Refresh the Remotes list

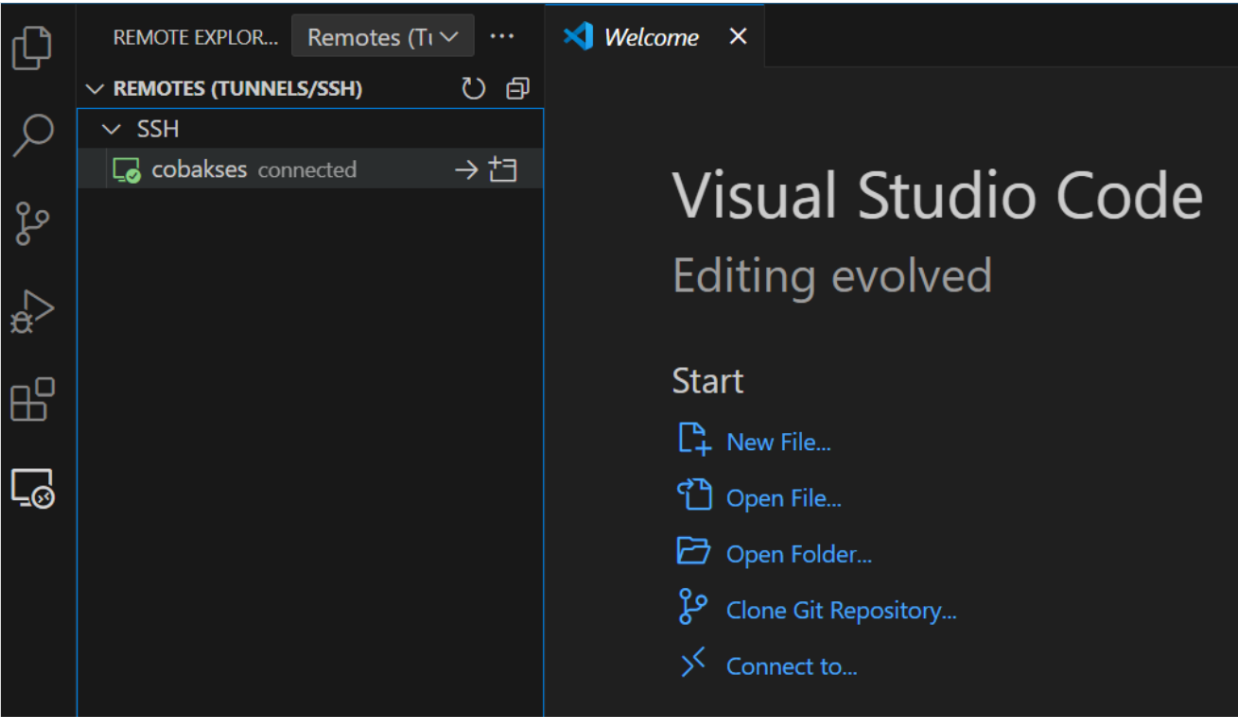coord(473,89)
